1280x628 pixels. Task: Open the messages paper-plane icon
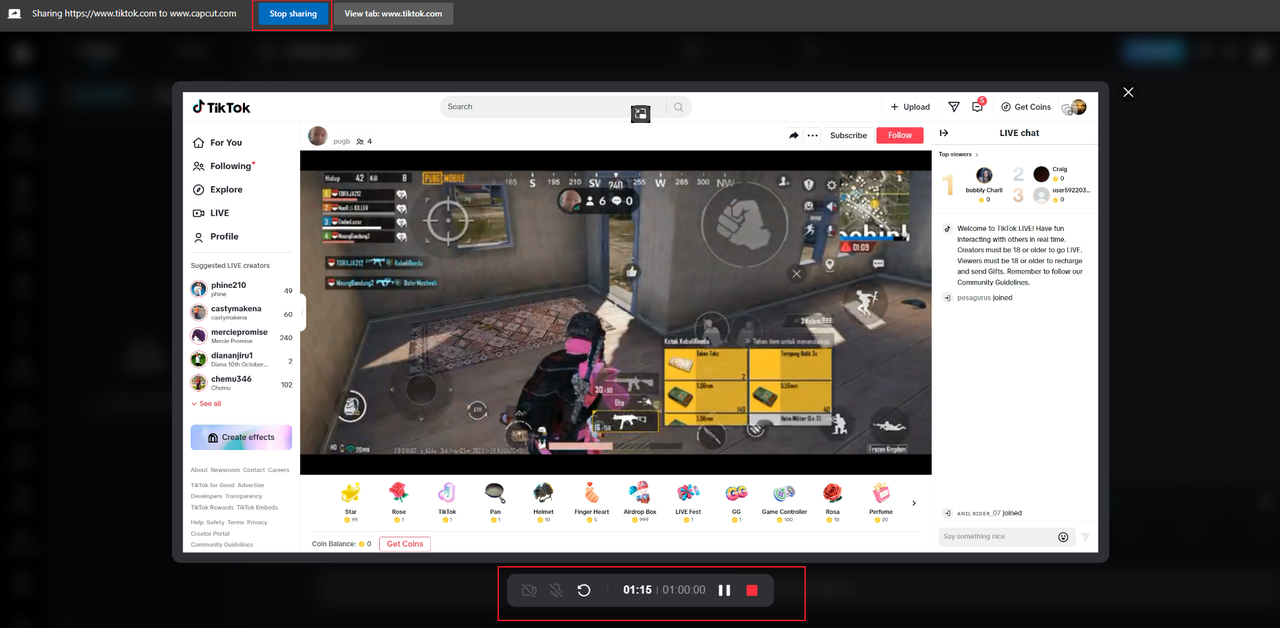coord(954,107)
